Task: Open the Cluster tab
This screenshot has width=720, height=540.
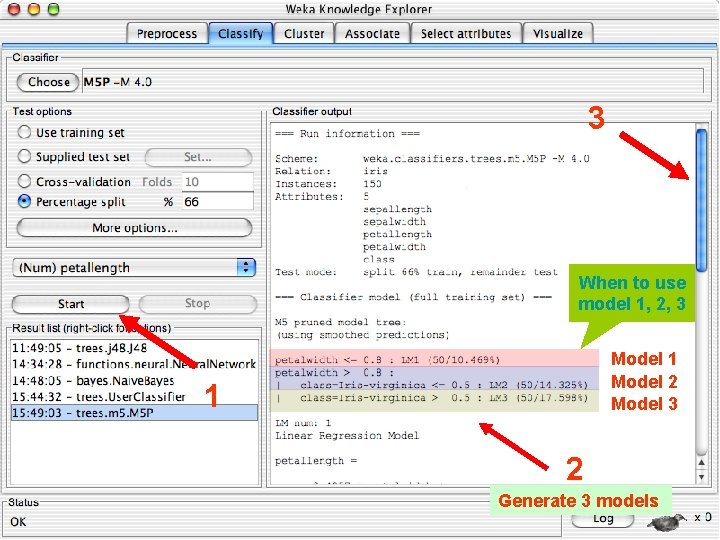Action: 304,34
